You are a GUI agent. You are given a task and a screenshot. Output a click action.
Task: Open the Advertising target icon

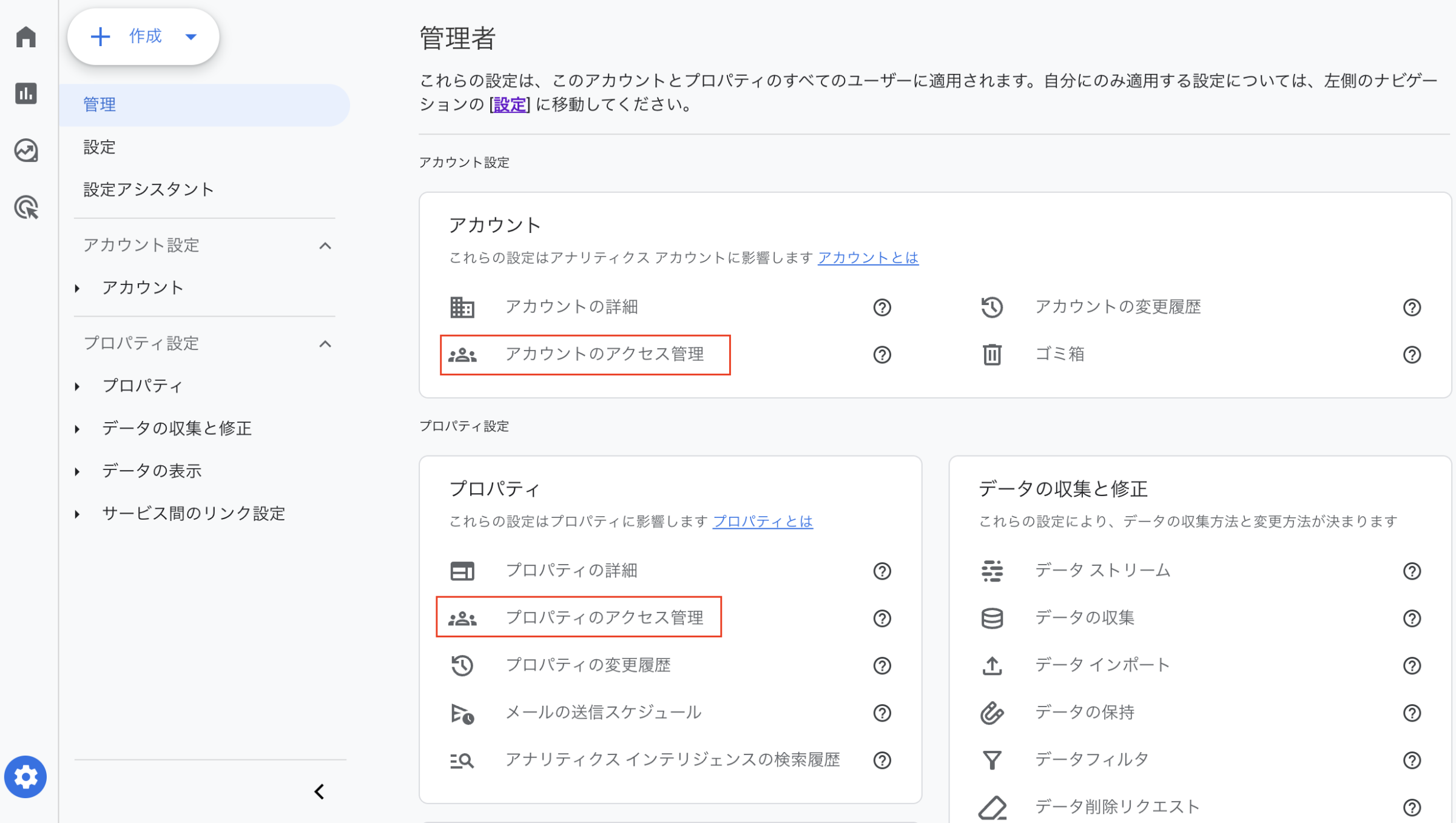click(x=26, y=207)
